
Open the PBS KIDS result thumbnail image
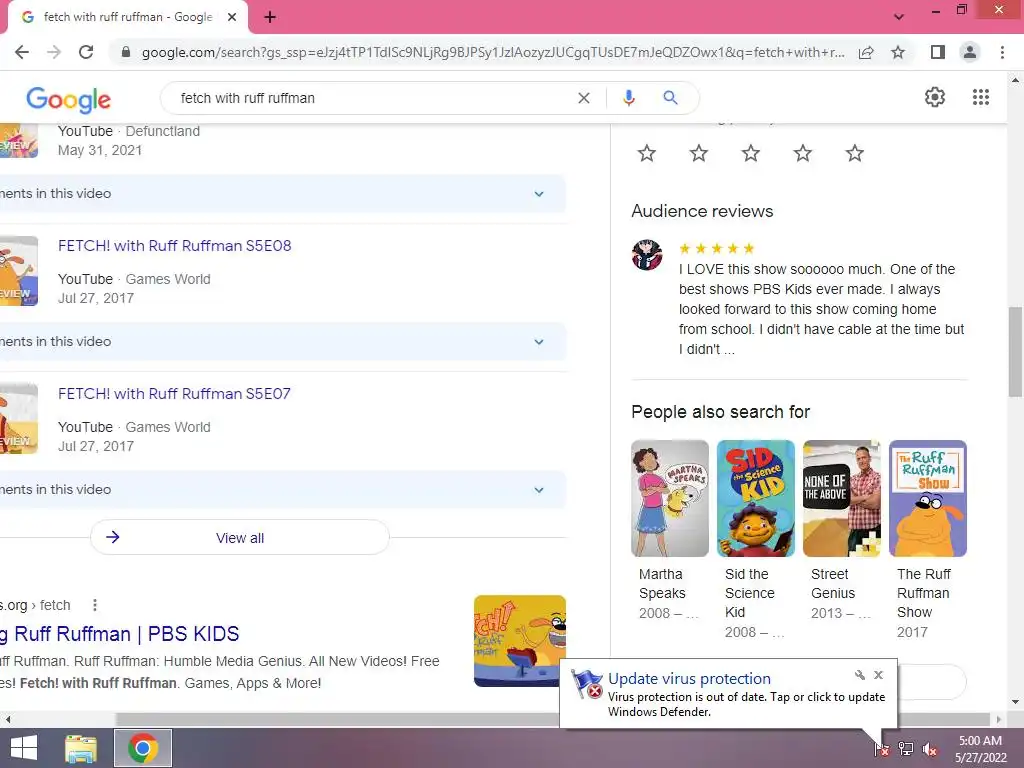coord(520,641)
